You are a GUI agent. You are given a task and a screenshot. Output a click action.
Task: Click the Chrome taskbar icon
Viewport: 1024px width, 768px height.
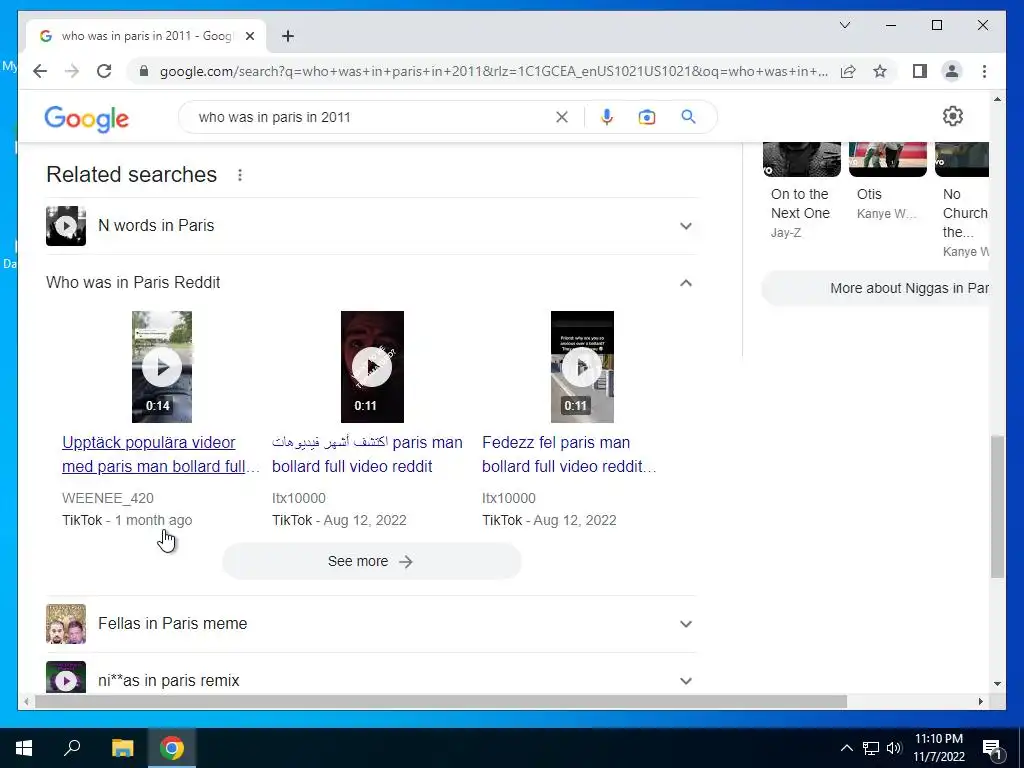click(172, 748)
